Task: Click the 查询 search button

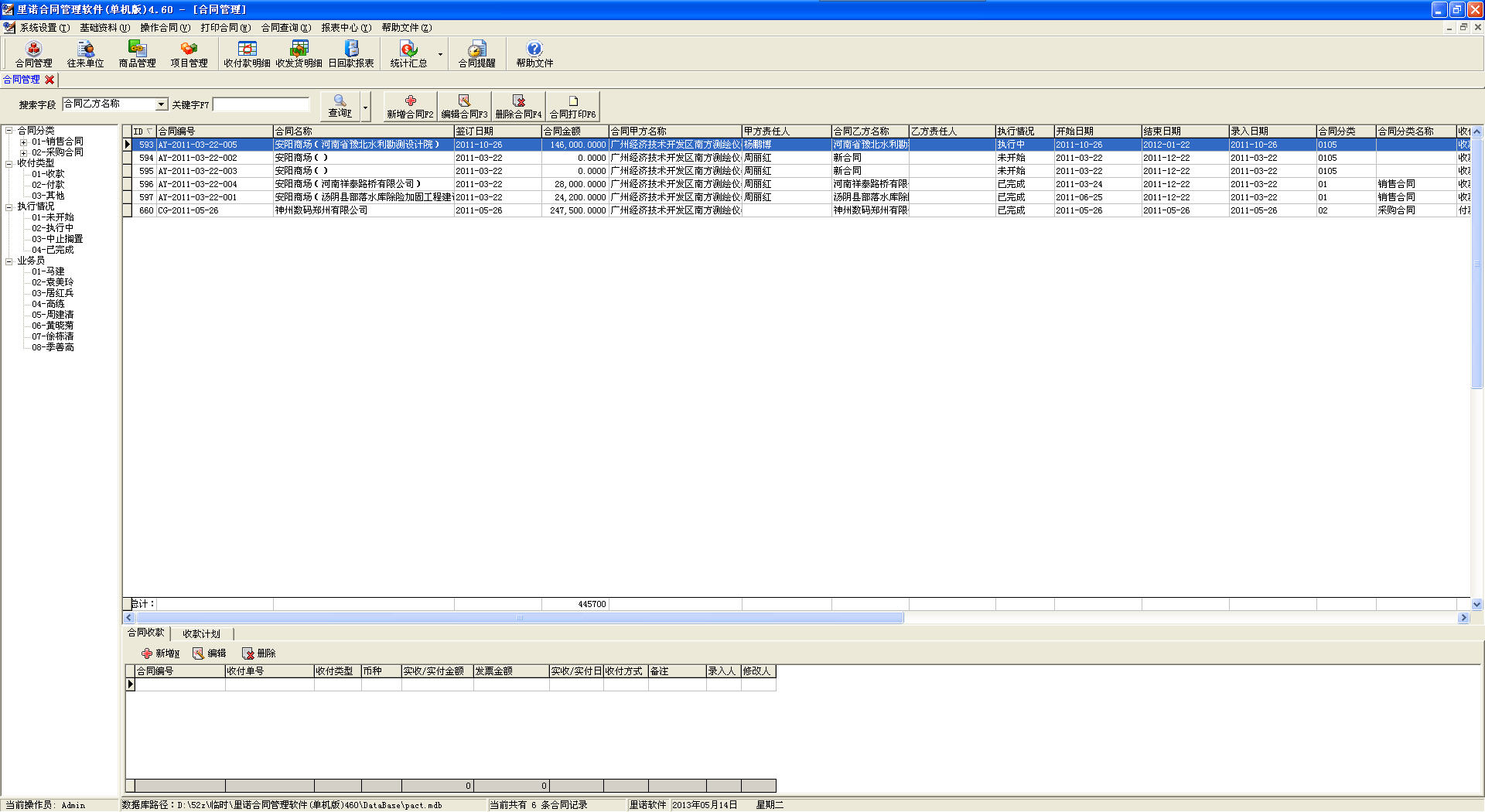Action: pos(340,106)
